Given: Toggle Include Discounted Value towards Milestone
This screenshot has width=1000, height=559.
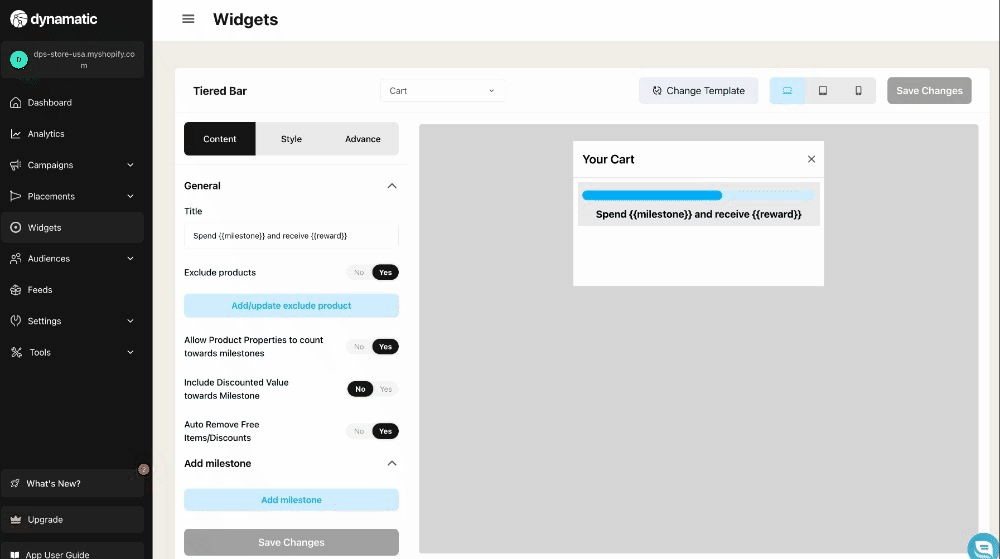Looking at the screenshot, I should coord(372,389).
